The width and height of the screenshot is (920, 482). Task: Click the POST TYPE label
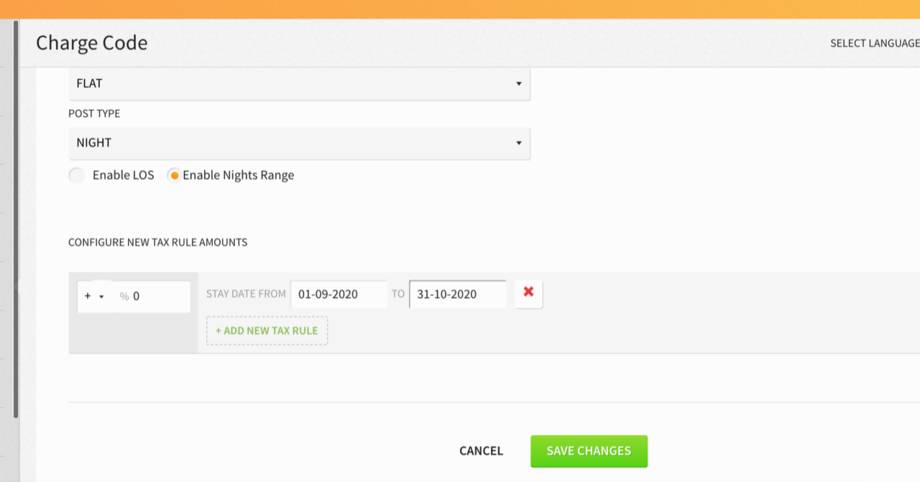[94, 114]
